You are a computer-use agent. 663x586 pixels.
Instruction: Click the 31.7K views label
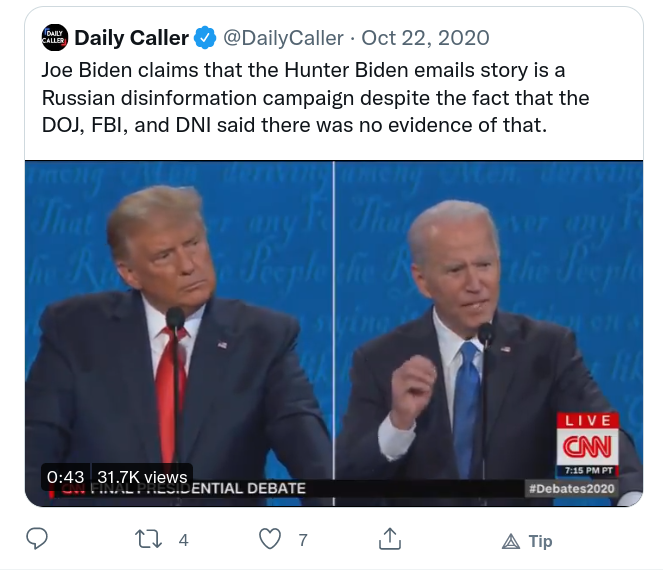point(142,477)
